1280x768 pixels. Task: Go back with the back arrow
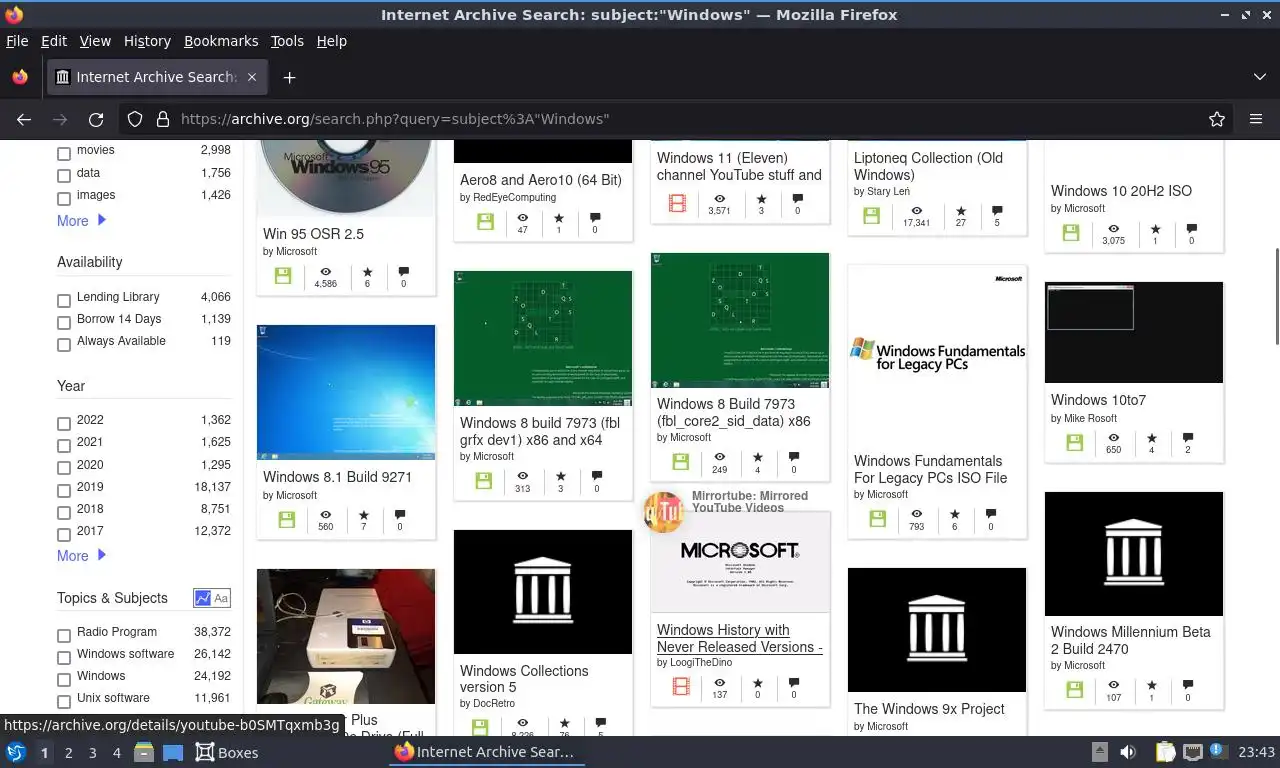[24, 119]
